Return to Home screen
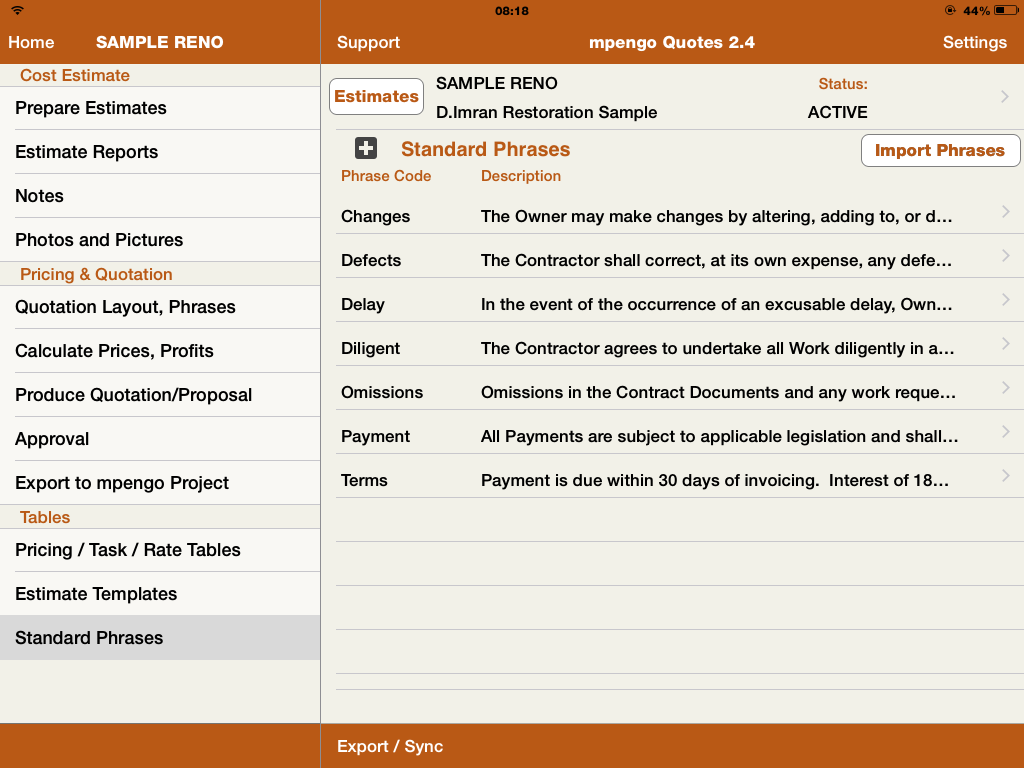Viewport: 1024px width, 768px height. point(31,42)
